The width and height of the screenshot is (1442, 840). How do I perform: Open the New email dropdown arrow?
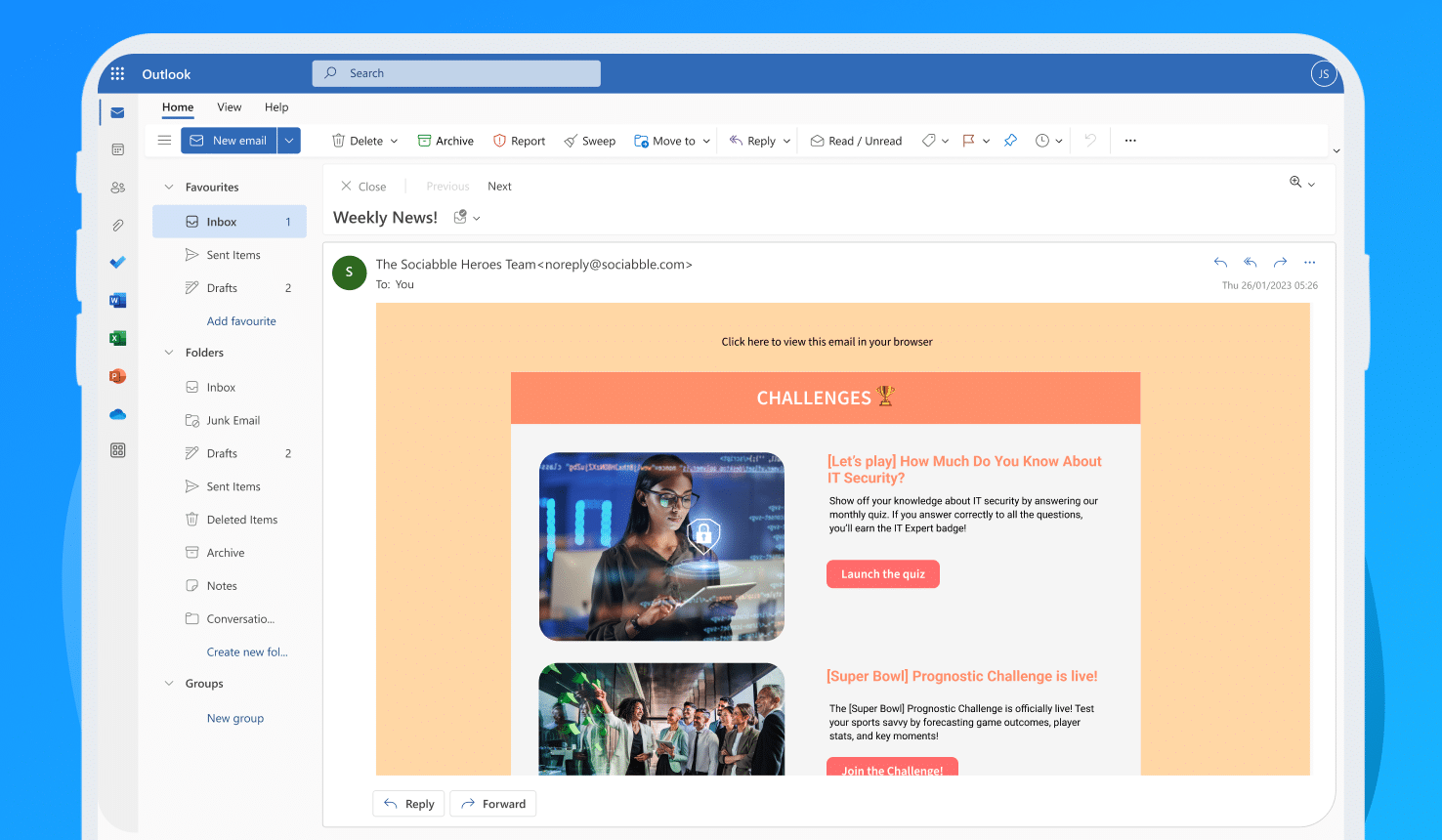(x=289, y=141)
